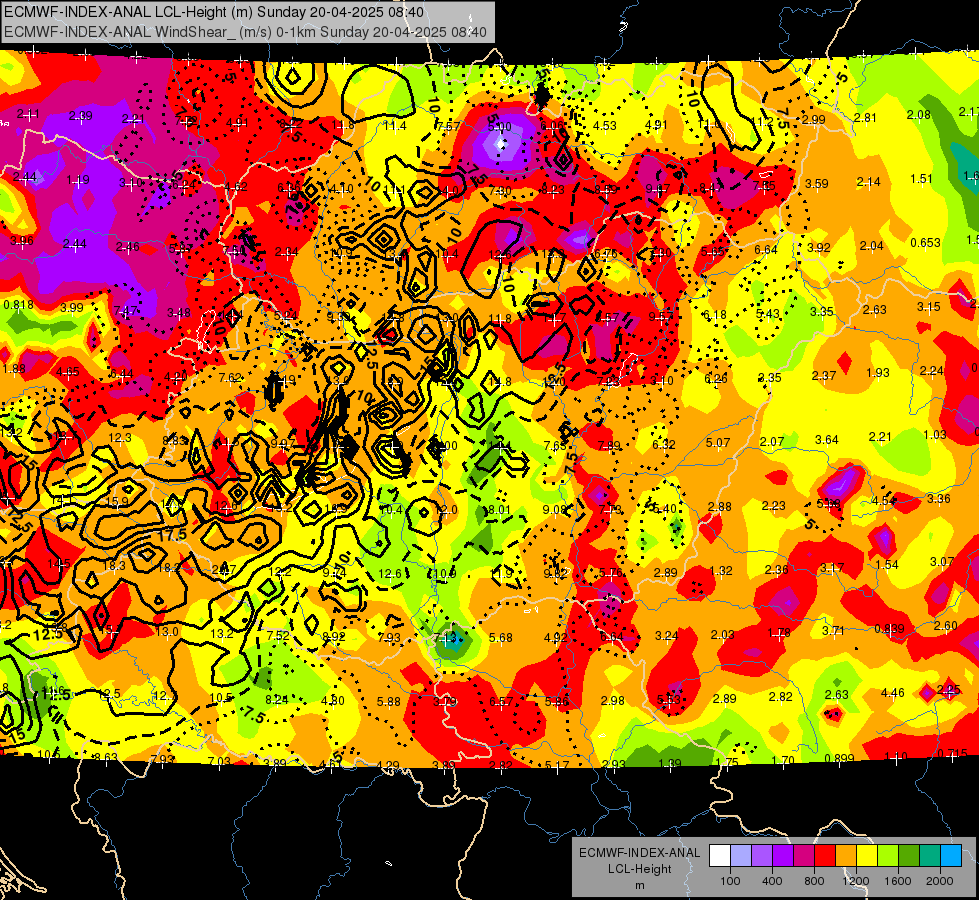The height and width of the screenshot is (900, 979).
Task: Click the 1200 legend scale label
Action: (856, 881)
